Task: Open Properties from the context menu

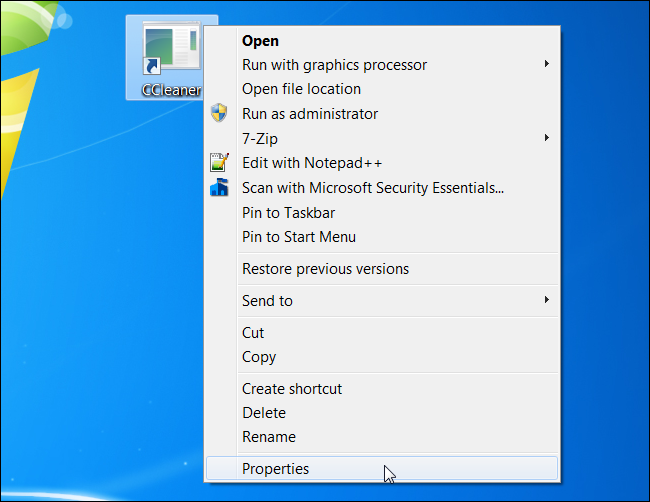Action: [275, 468]
